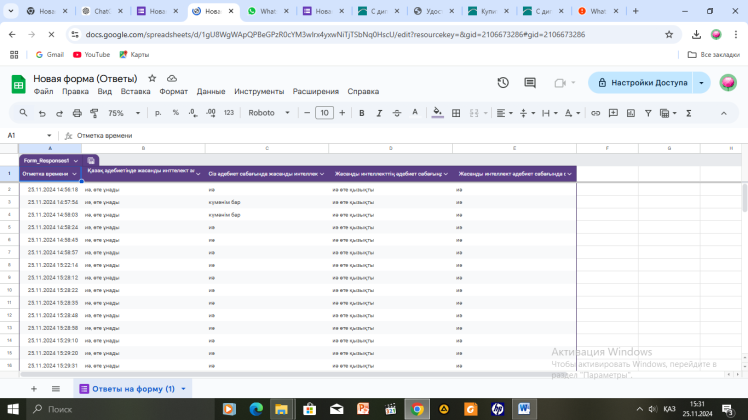
Task: Open the Файл menu
Action: (43, 91)
